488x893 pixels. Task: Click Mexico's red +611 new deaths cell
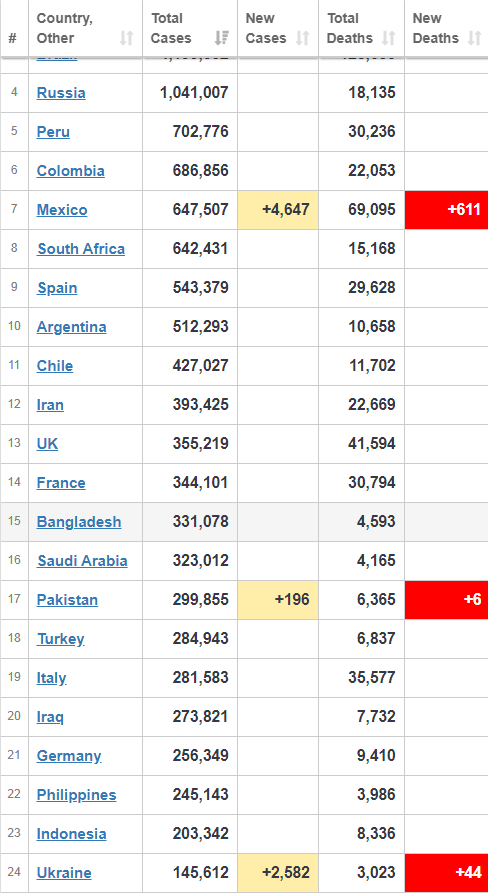pyautogui.click(x=446, y=210)
